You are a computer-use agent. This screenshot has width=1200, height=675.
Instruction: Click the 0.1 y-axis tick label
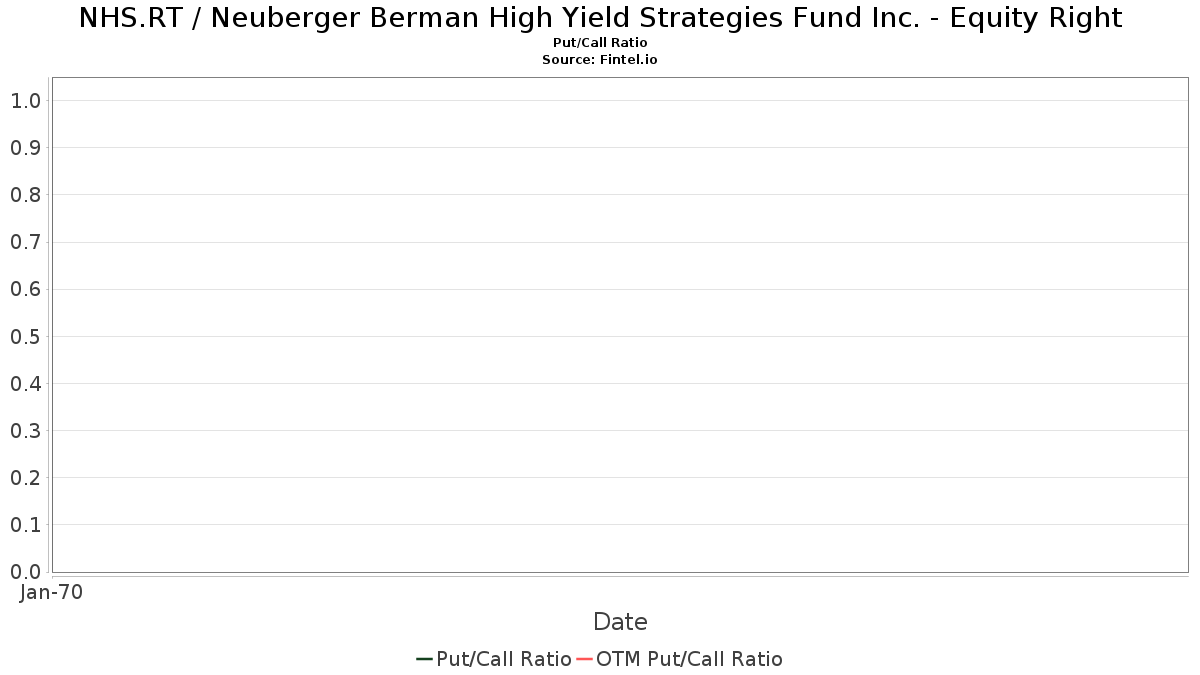tap(25, 524)
